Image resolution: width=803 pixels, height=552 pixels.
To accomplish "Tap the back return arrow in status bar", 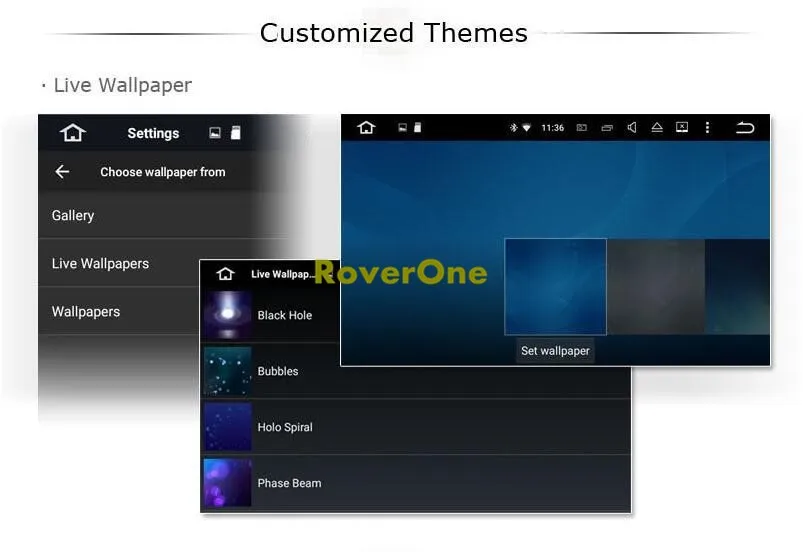I will point(745,127).
